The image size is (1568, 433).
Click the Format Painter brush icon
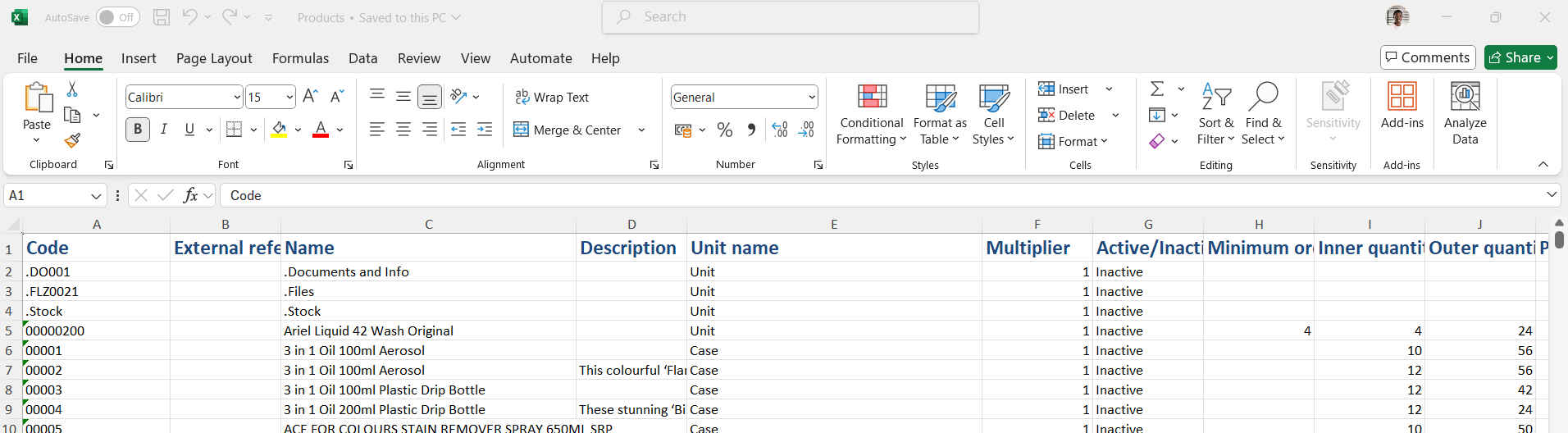point(72,141)
